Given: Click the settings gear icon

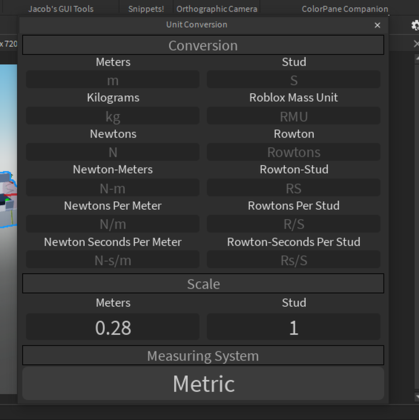Looking at the screenshot, I should point(415,25).
